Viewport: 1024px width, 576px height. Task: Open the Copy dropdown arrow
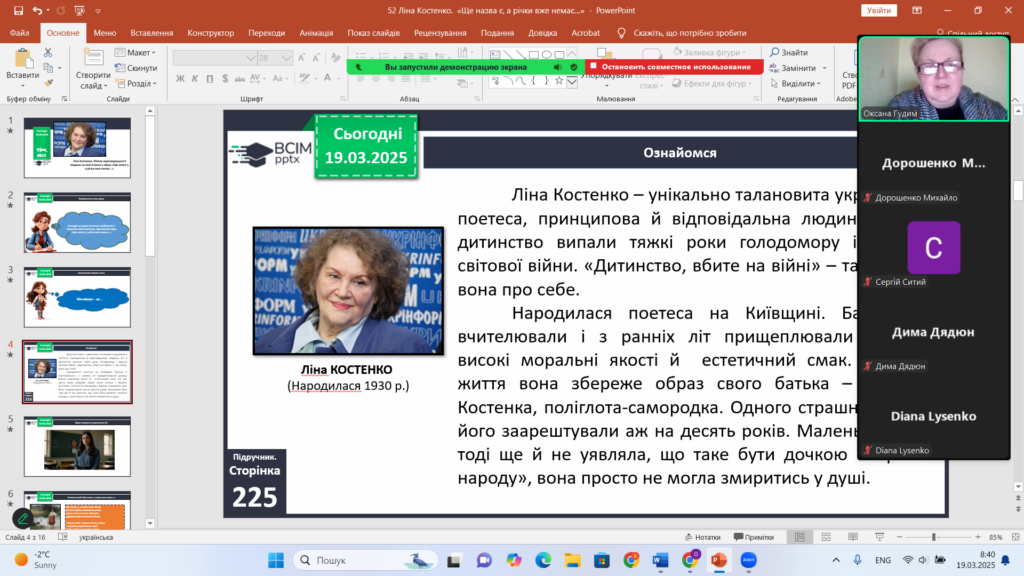[59, 68]
